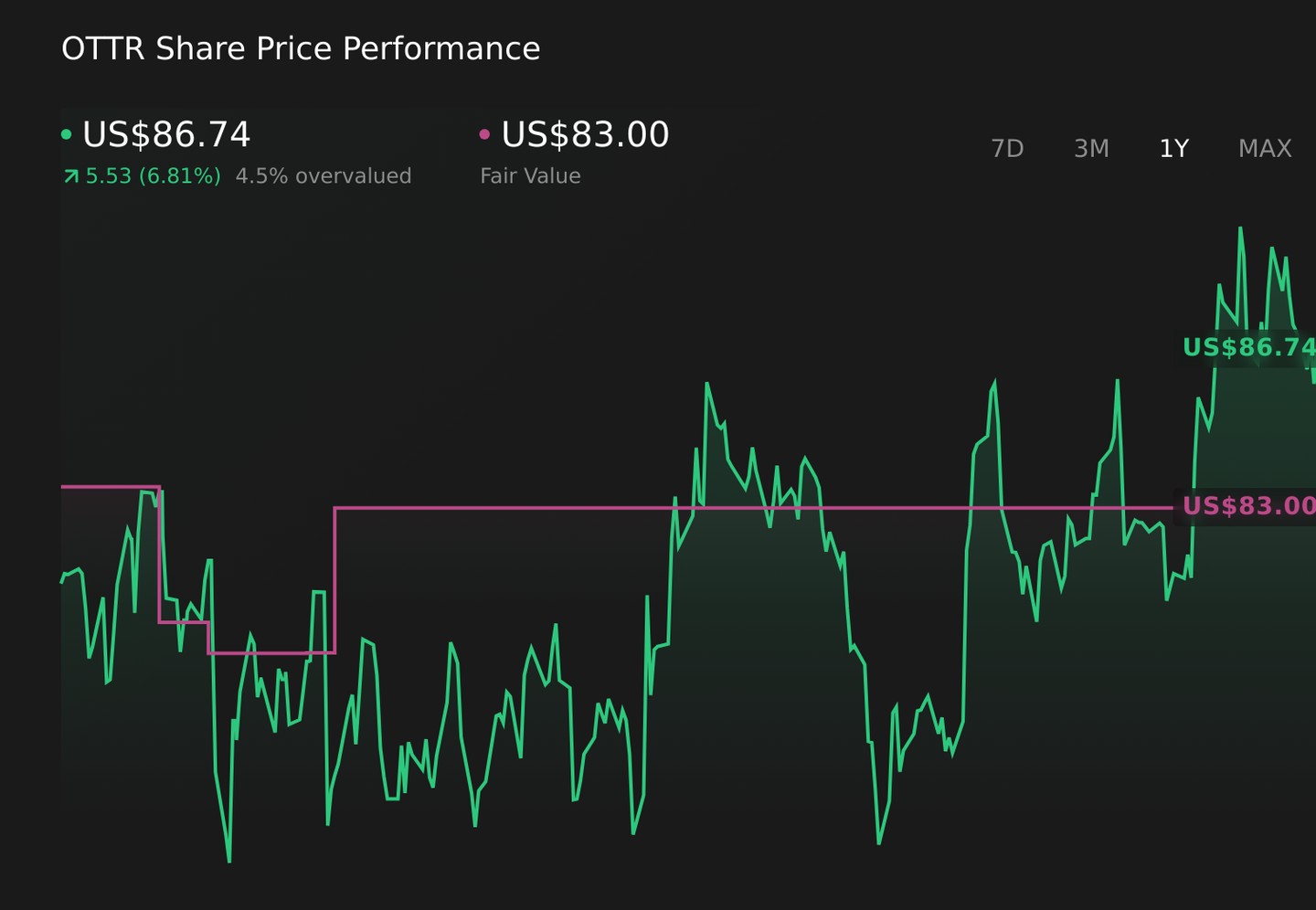The height and width of the screenshot is (910, 1316).
Task: Click the pink fair value indicator dot
Action: (484, 135)
